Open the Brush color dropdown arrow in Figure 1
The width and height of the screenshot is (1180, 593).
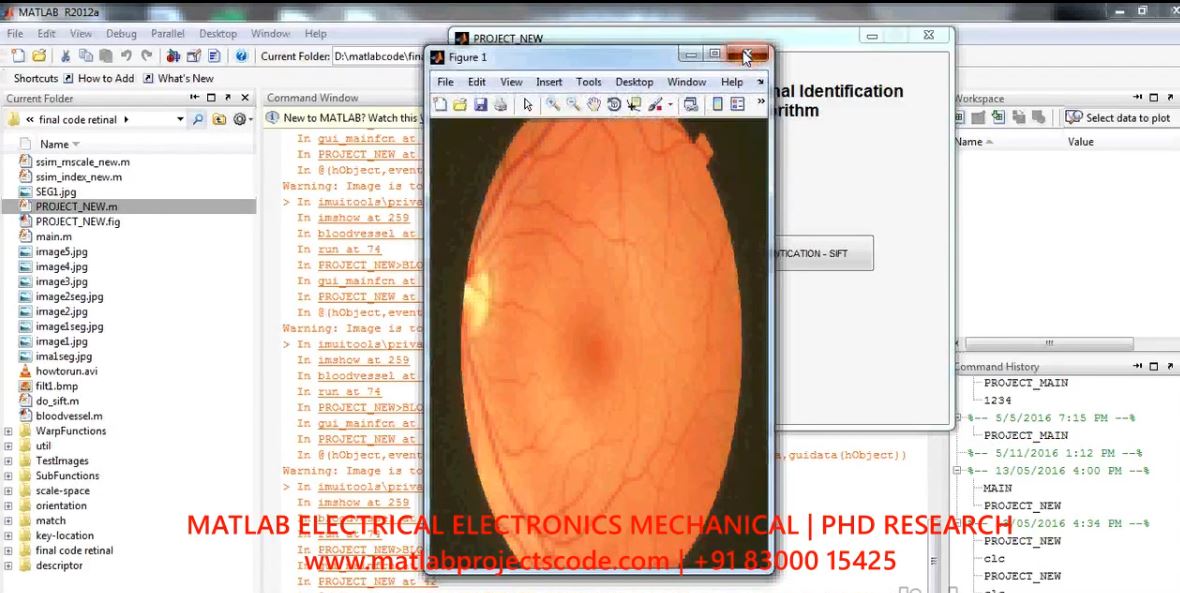(670, 105)
